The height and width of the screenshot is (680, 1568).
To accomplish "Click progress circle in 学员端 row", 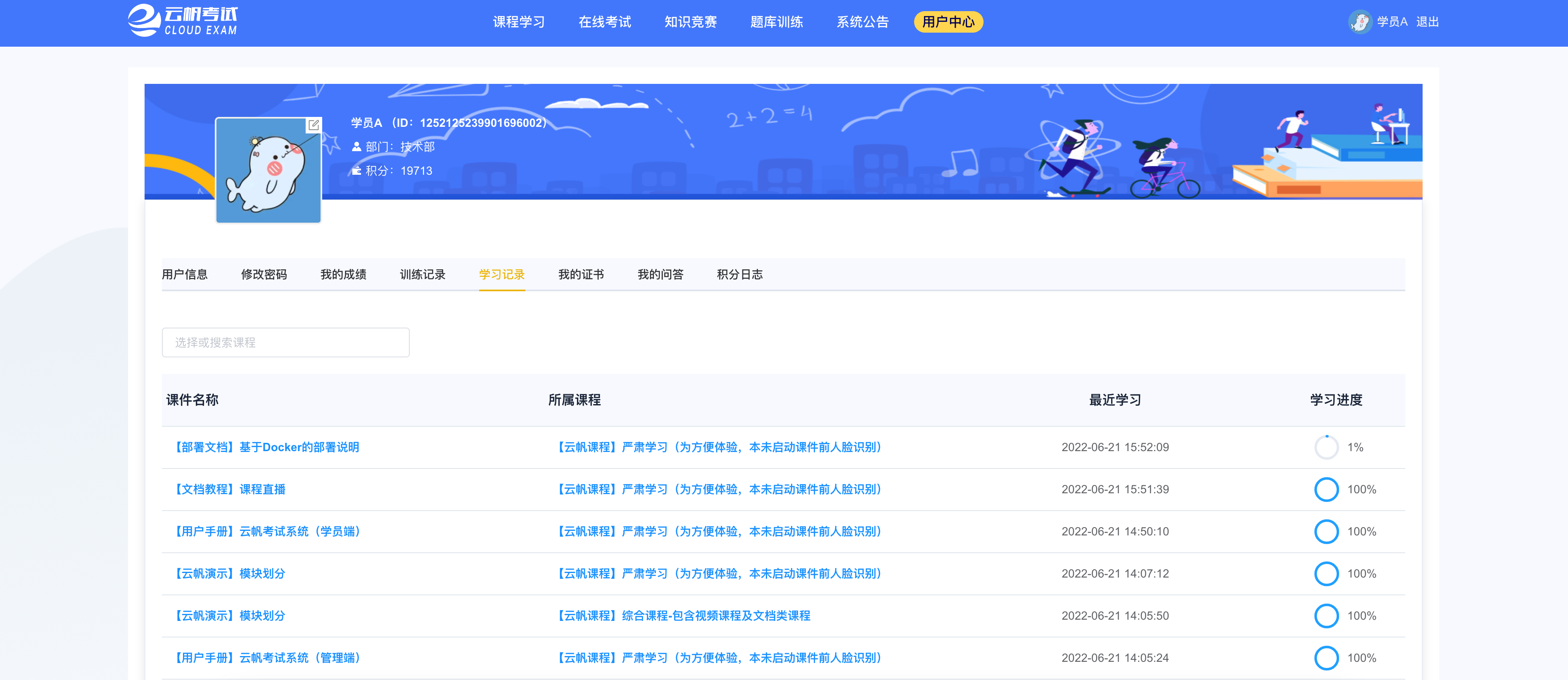I will 1326,531.
